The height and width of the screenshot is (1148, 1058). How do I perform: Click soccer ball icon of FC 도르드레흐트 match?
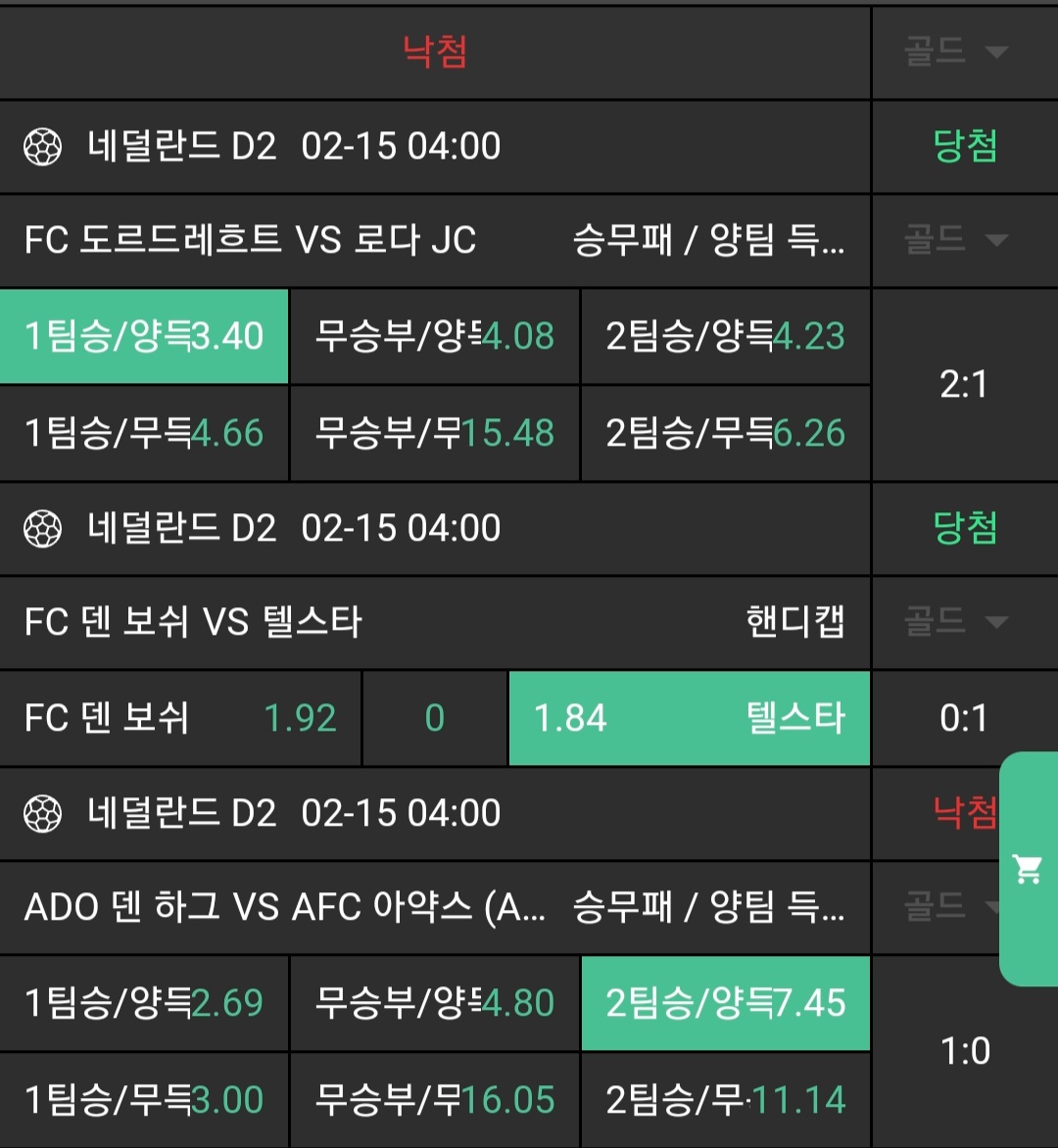42,148
